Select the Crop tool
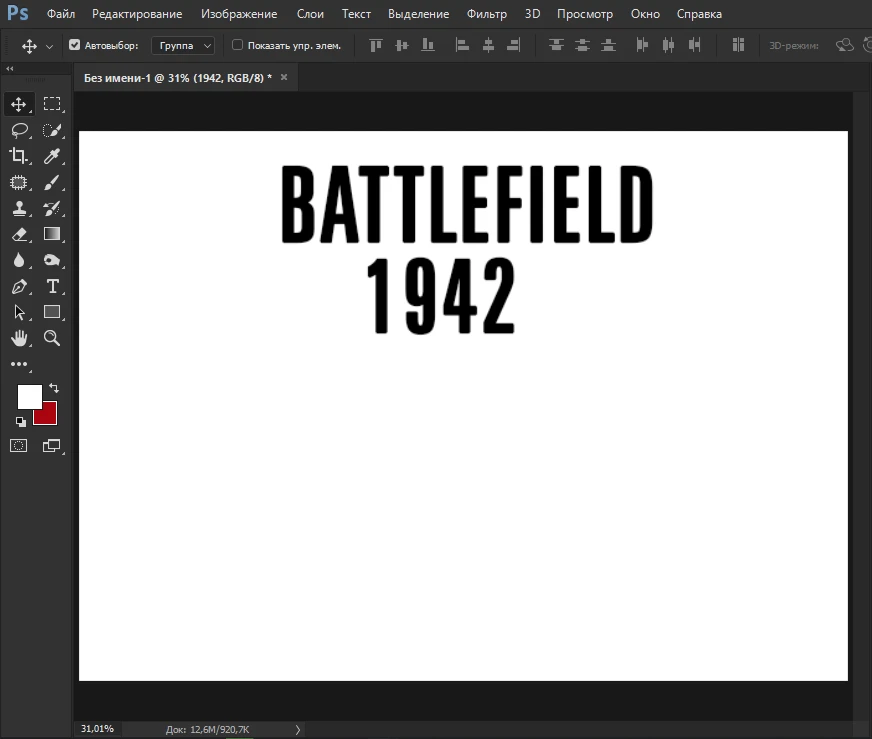 19,155
